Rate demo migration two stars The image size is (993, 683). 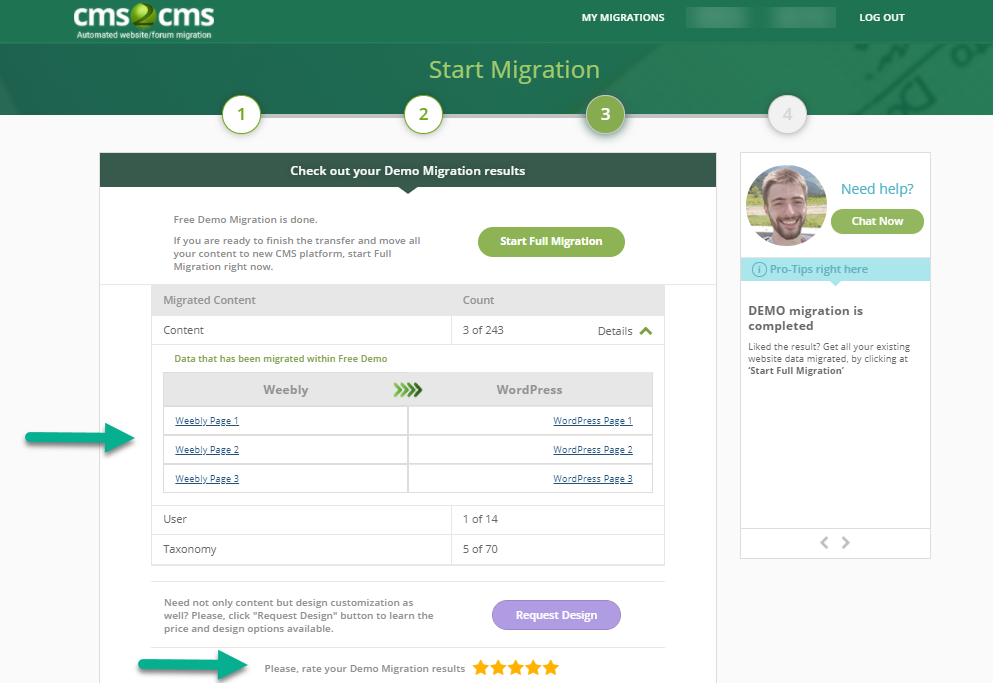click(x=498, y=668)
